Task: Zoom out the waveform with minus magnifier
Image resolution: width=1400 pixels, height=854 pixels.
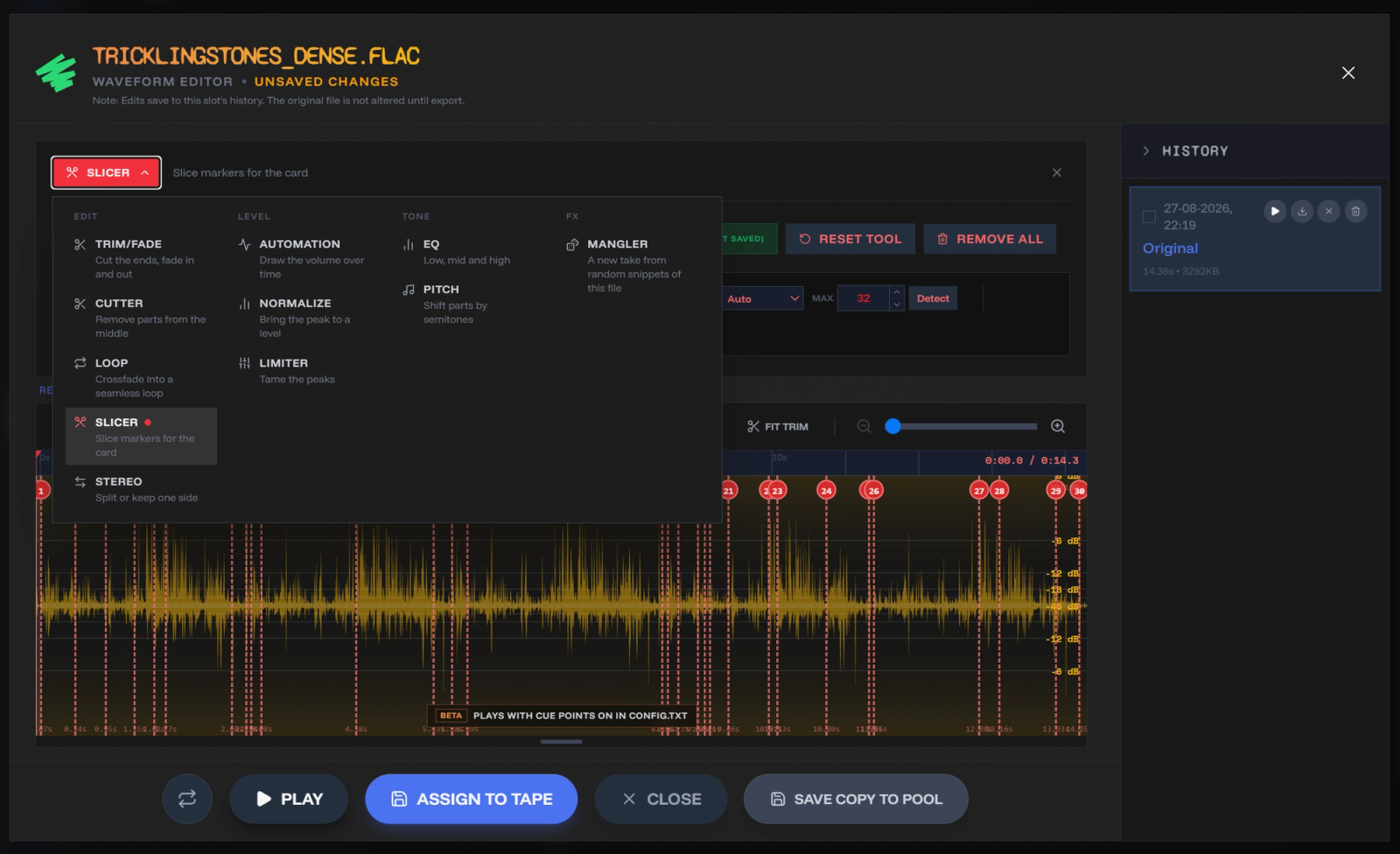Action: [864, 426]
